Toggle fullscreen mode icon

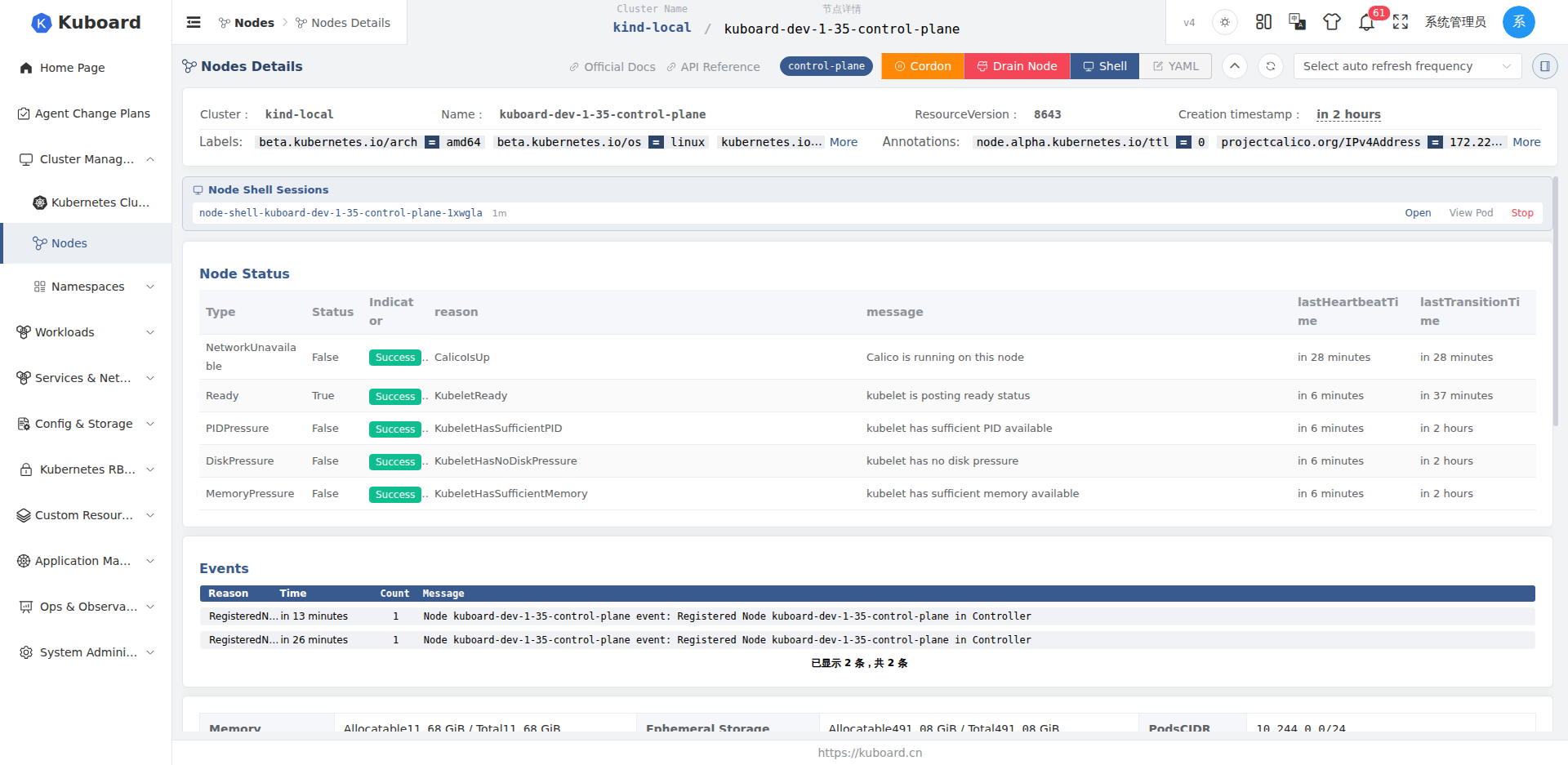(x=1401, y=22)
